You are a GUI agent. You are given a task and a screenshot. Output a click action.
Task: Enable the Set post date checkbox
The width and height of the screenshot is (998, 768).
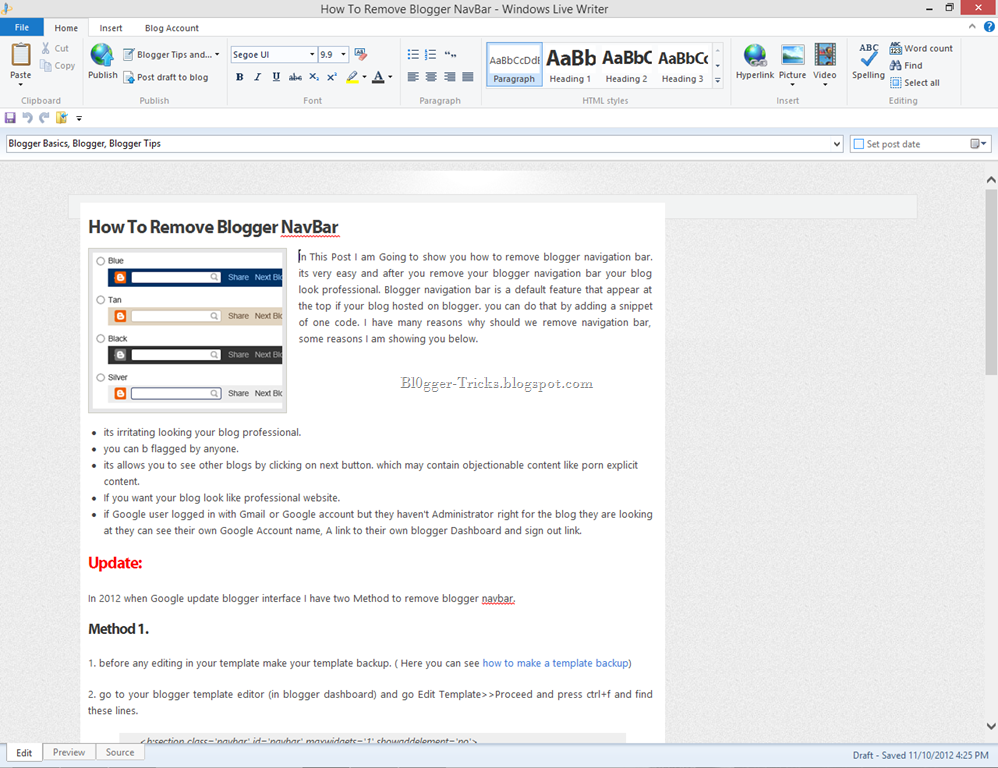point(859,144)
